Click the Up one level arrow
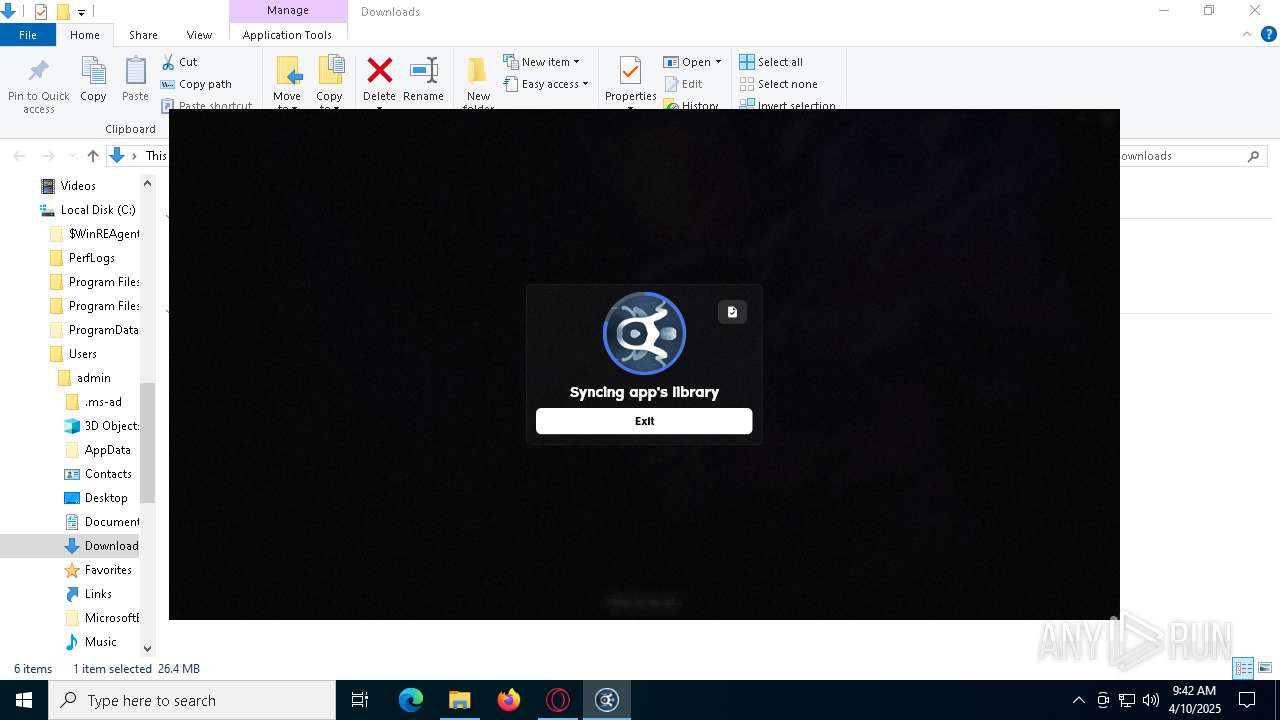 pyautogui.click(x=93, y=156)
